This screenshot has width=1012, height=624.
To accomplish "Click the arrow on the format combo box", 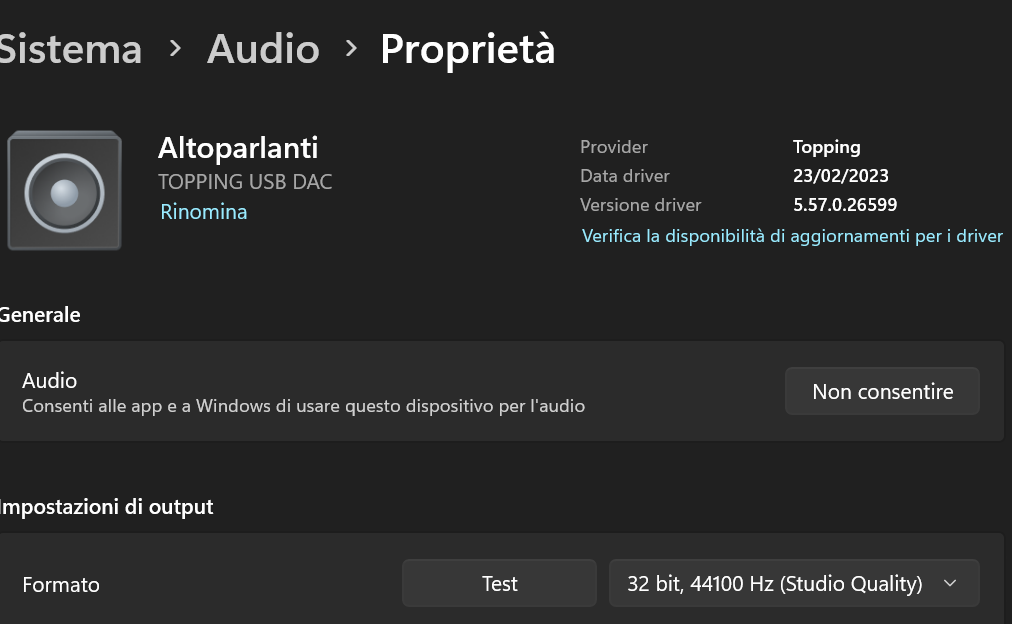I will pos(950,583).
